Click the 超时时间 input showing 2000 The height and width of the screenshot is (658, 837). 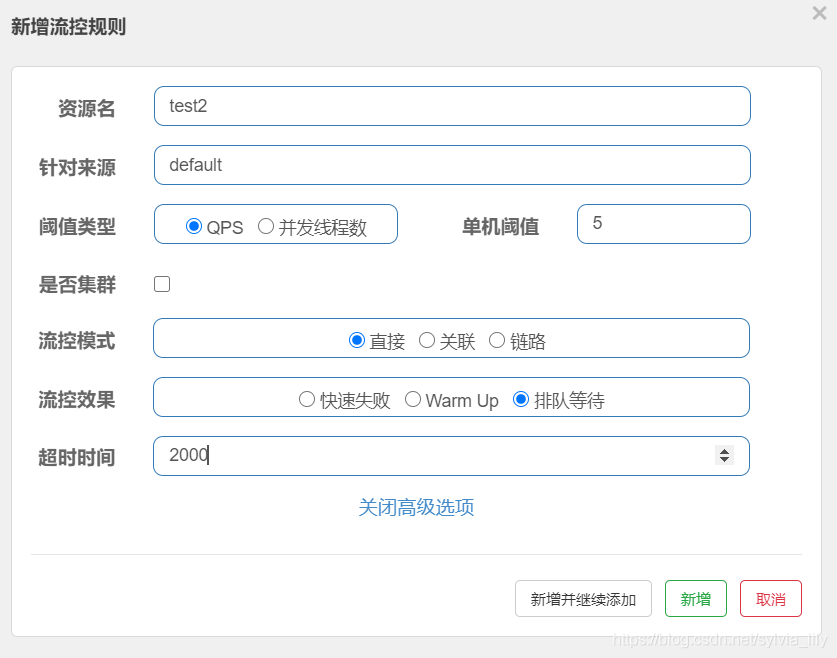(x=451, y=456)
